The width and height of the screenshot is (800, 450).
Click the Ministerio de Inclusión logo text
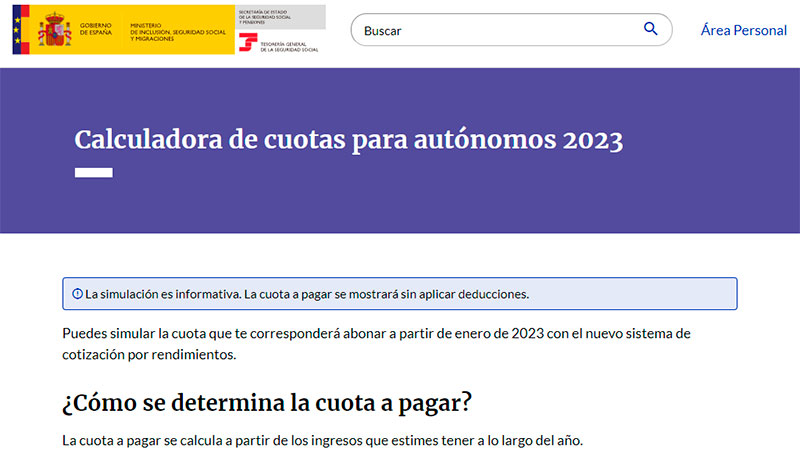click(x=180, y=29)
